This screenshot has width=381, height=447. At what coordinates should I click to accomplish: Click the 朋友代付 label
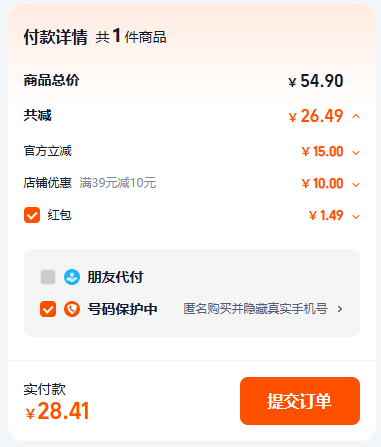tap(115, 277)
